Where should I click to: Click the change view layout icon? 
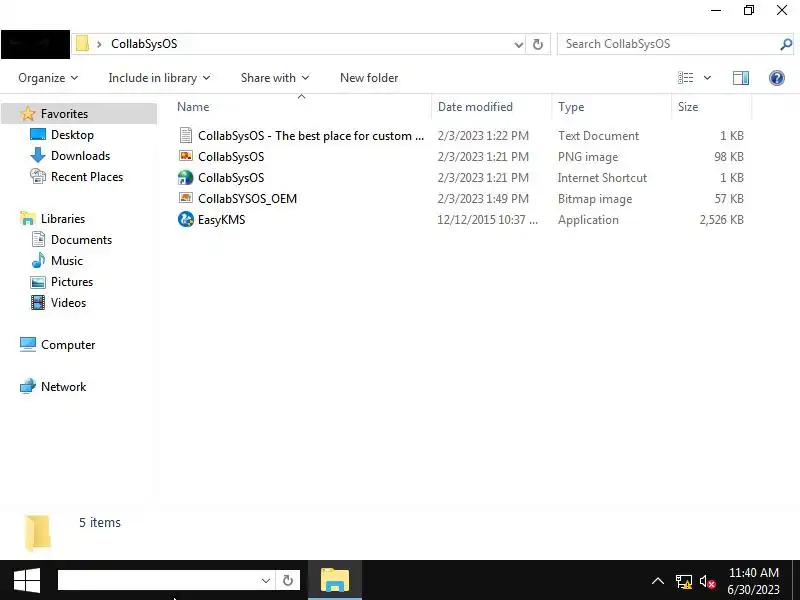pos(685,78)
